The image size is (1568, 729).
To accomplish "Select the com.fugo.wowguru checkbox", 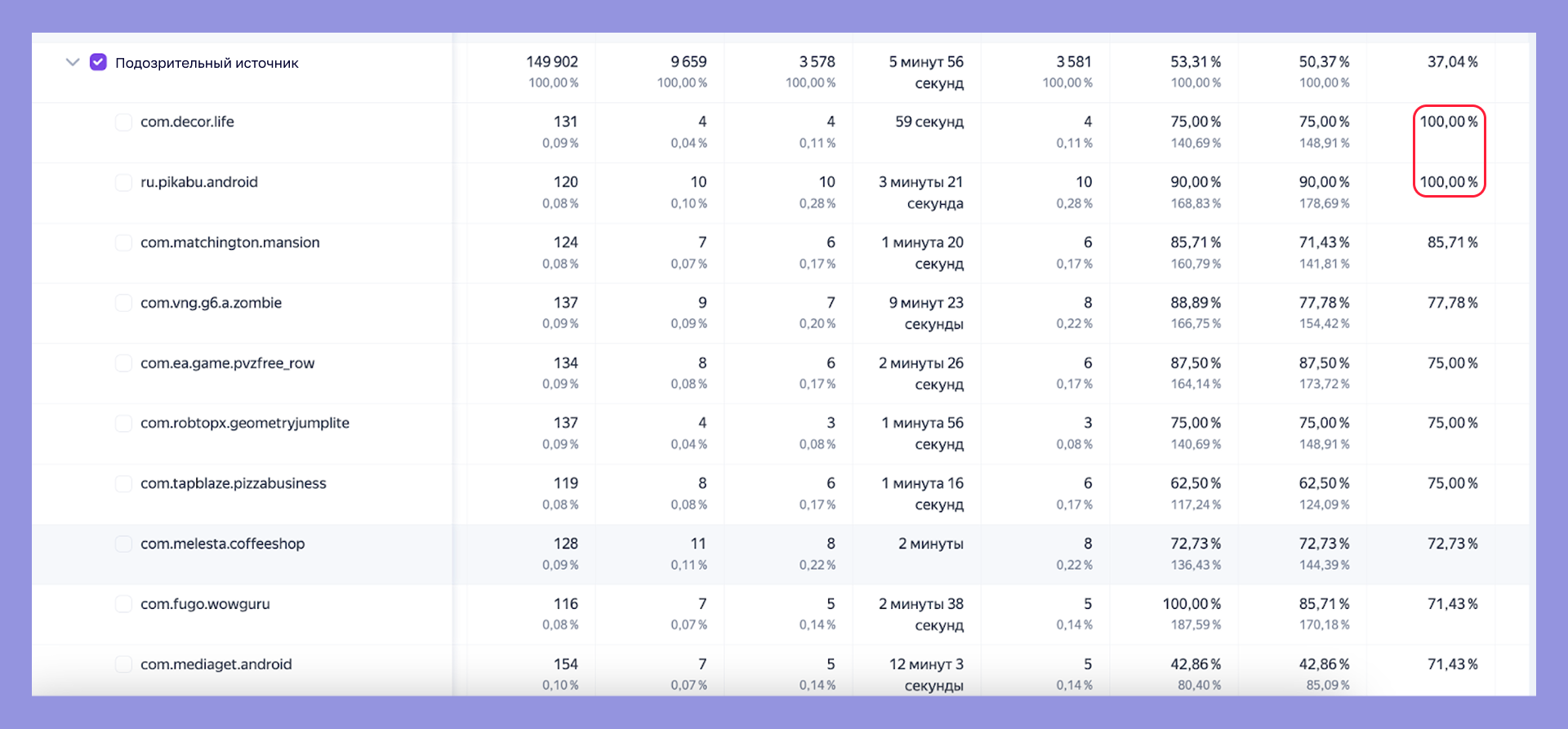I will (123, 605).
